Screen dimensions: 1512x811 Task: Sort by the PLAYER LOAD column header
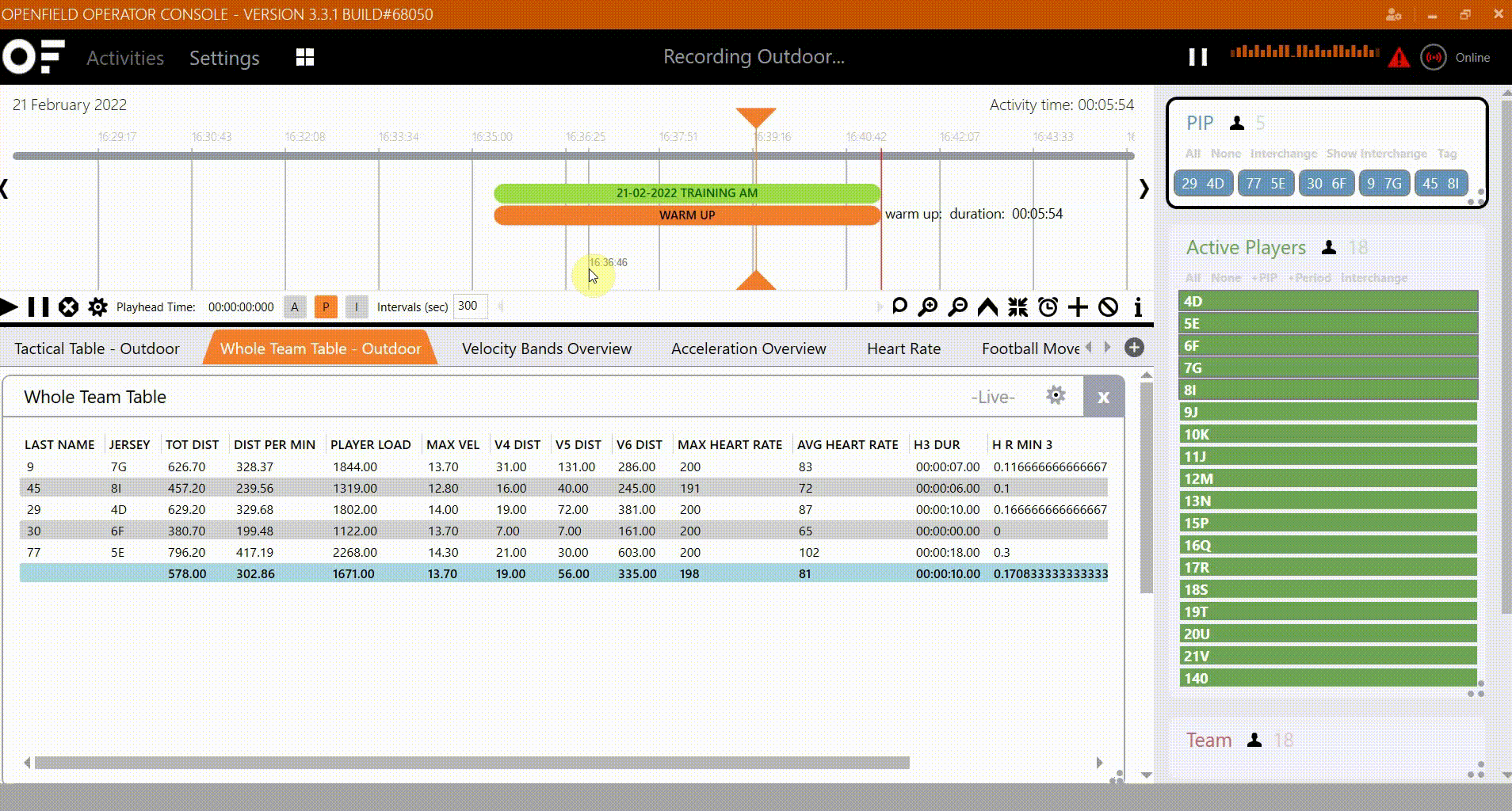370,444
